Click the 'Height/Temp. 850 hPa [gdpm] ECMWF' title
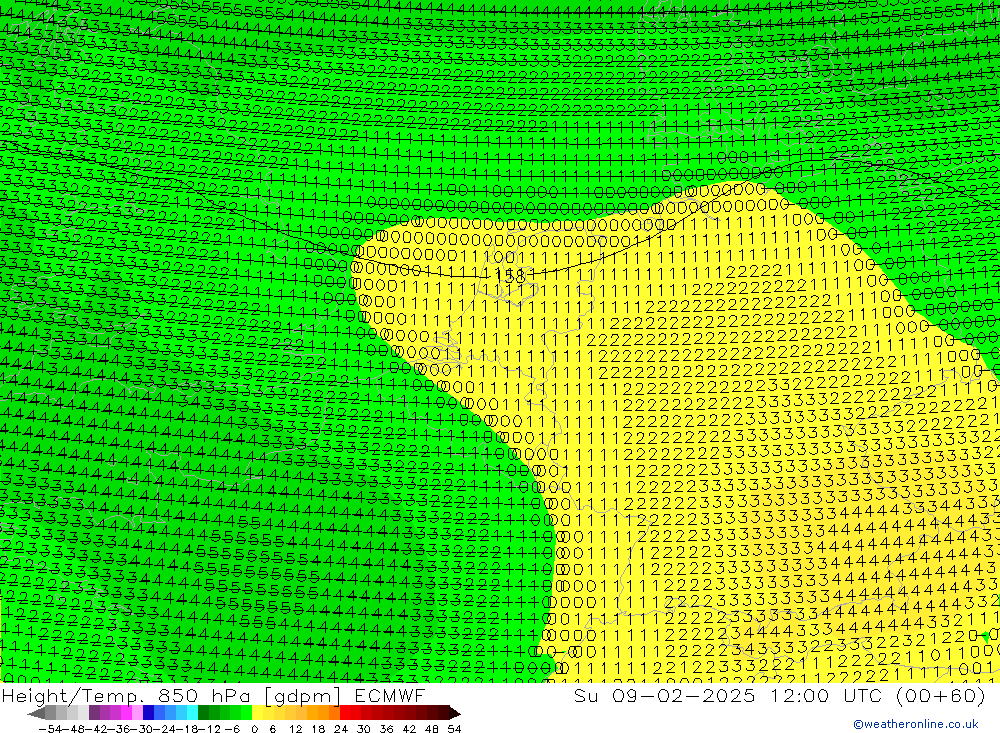 pyautogui.click(x=213, y=695)
